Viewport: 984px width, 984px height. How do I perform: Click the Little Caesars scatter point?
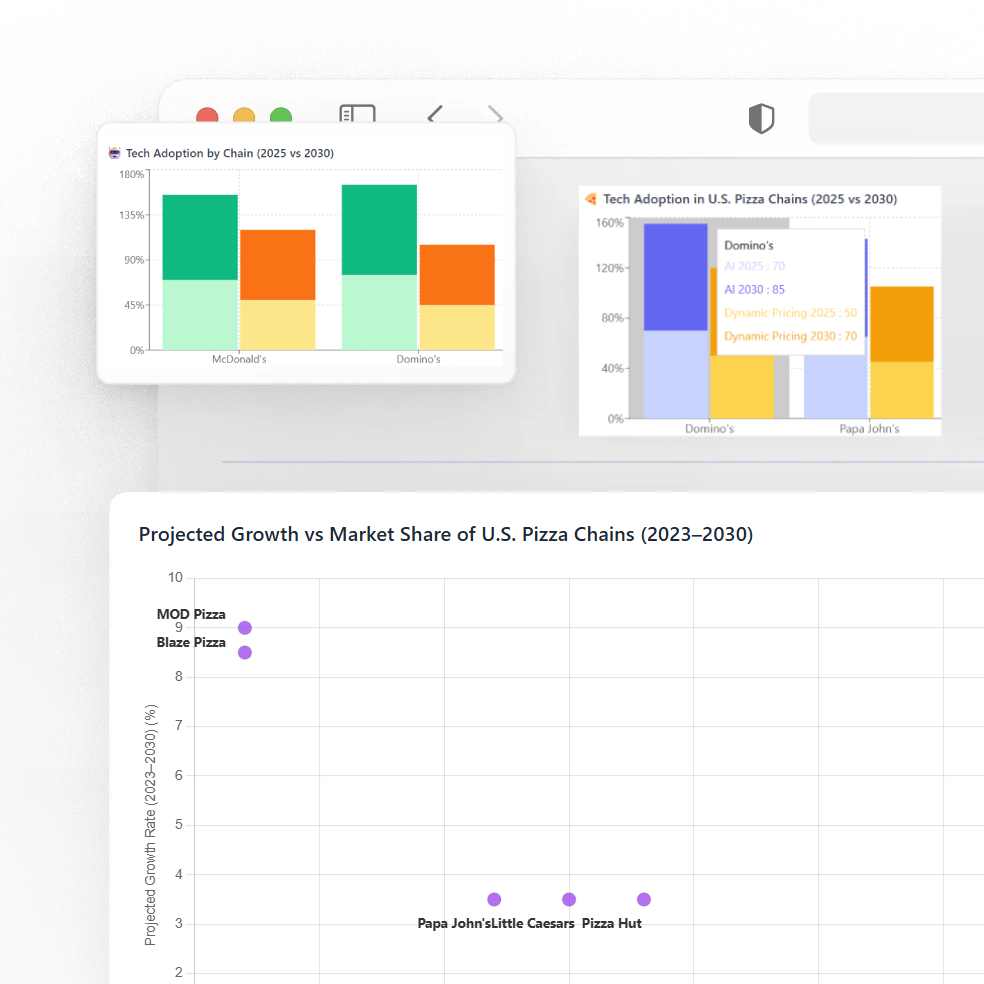coord(569,900)
